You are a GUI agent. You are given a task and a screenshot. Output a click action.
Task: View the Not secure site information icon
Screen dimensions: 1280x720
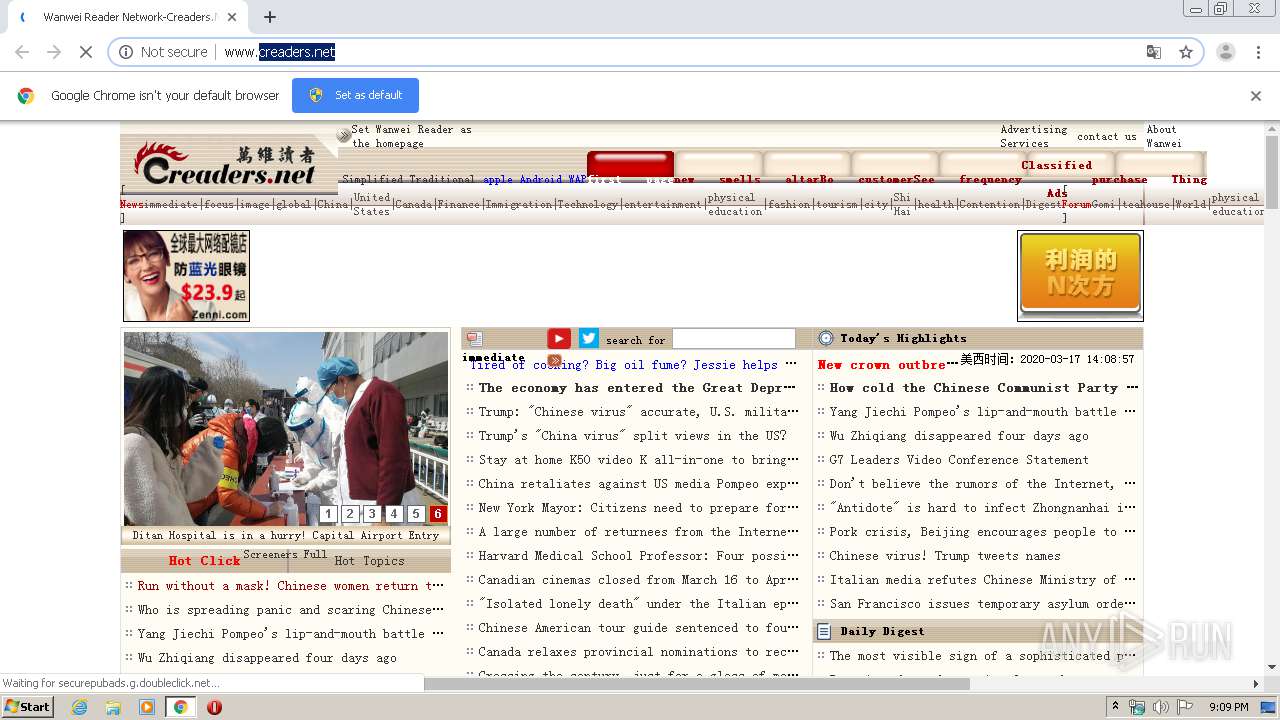(x=126, y=52)
